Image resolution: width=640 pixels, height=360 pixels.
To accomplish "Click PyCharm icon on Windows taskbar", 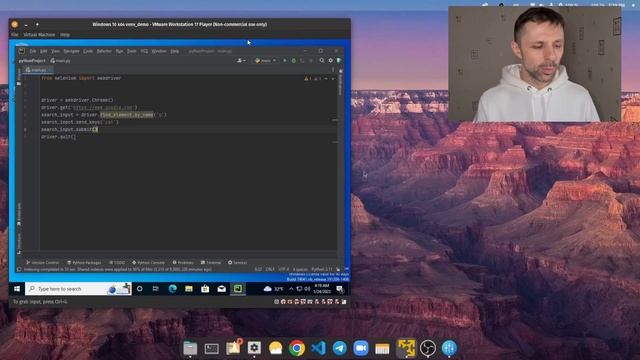I will pos(238,289).
